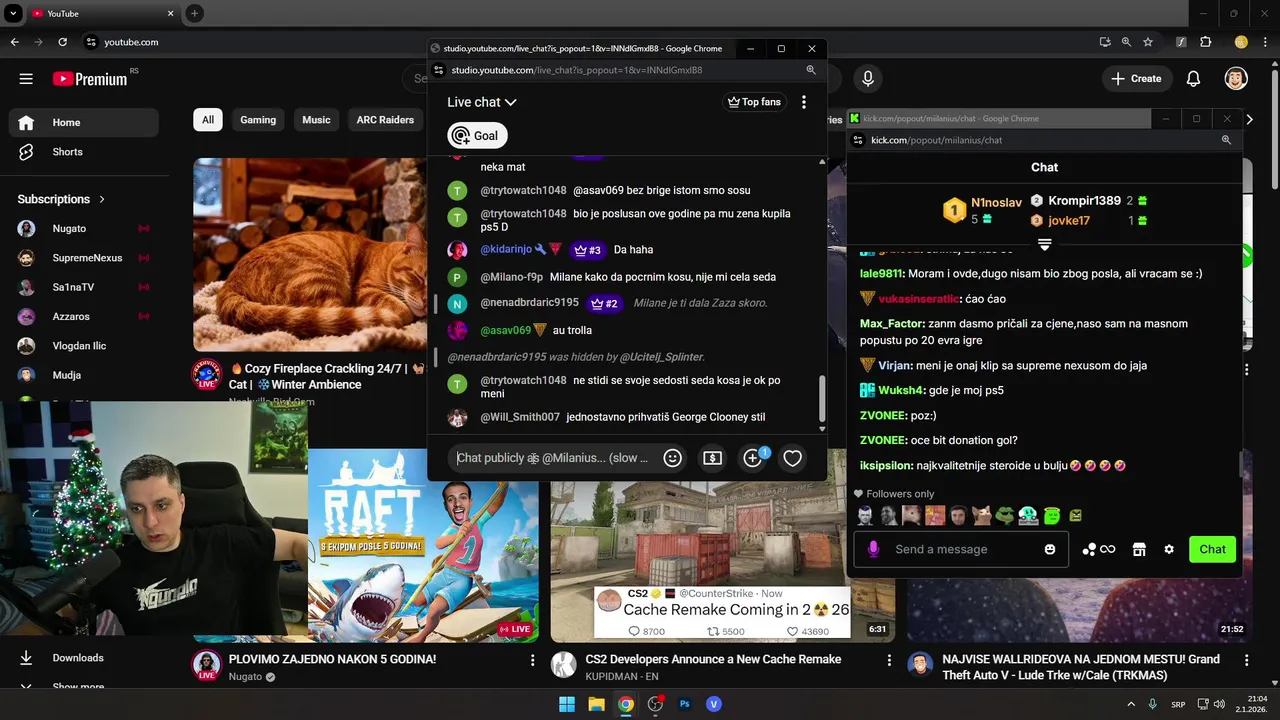Open the Azzaros subscription channel
1280x720 pixels.
(84, 316)
